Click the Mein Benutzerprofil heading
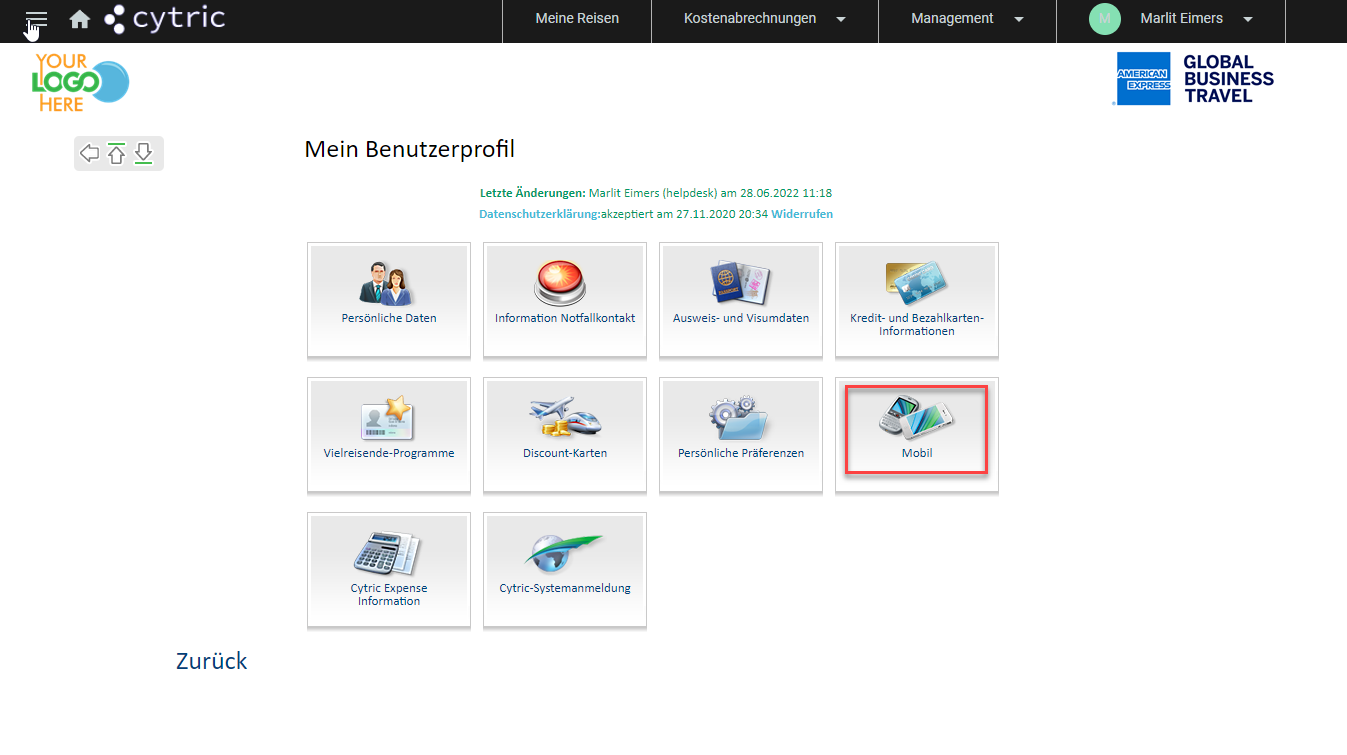 coord(410,150)
